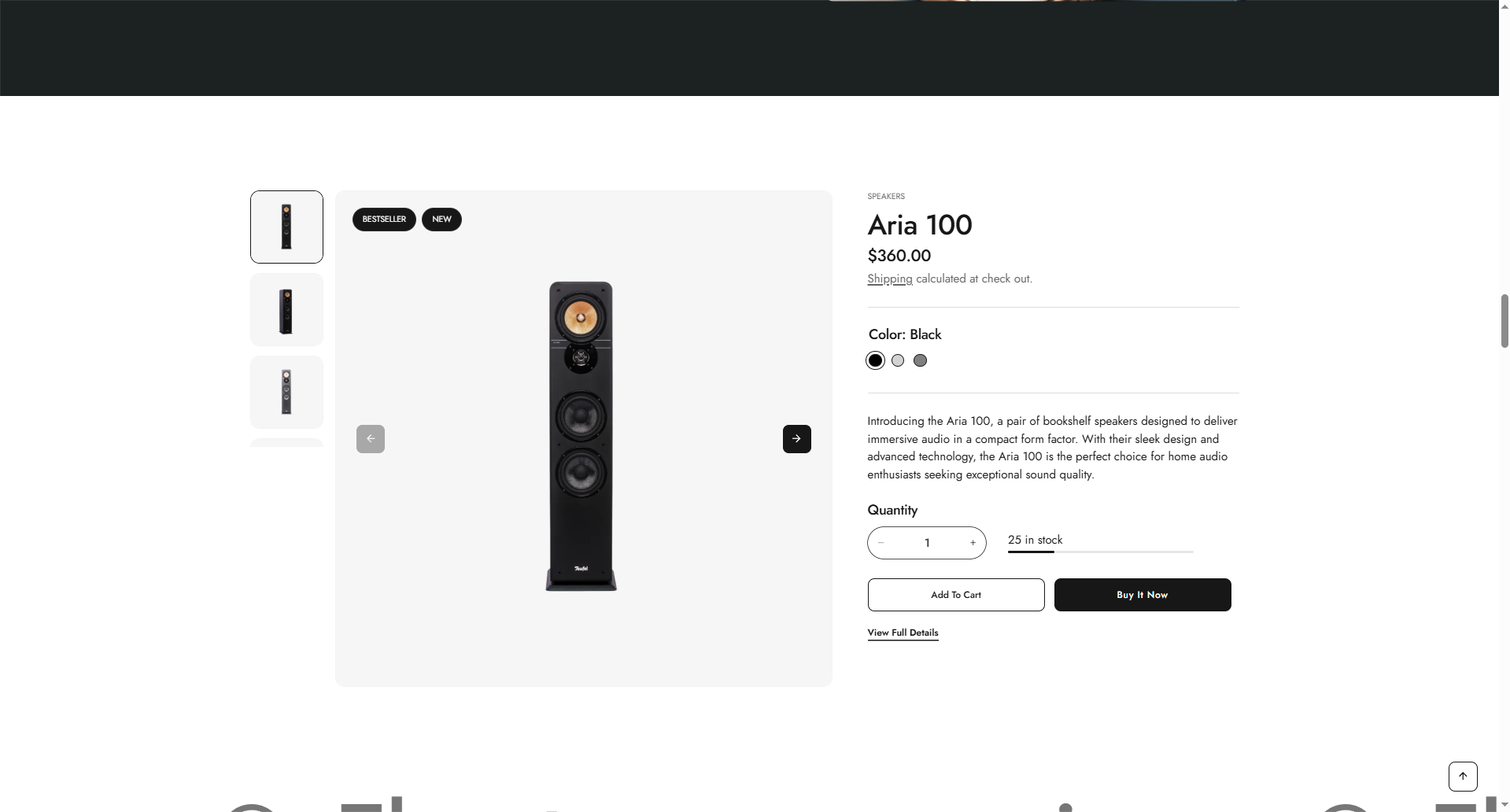
Task: Click the previous image arrow button
Action: point(371,439)
